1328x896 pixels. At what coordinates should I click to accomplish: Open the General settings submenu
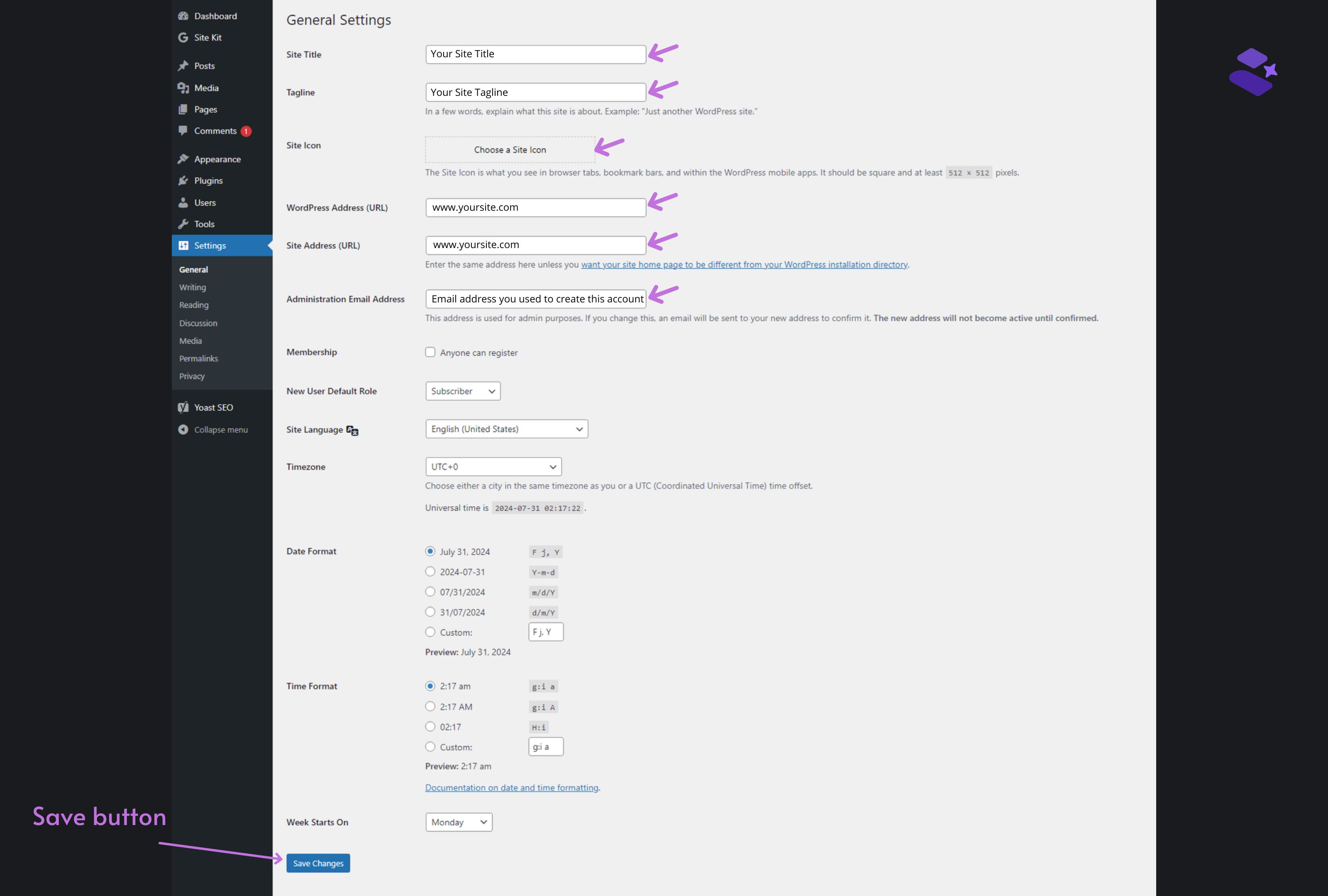[x=193, y=269]
